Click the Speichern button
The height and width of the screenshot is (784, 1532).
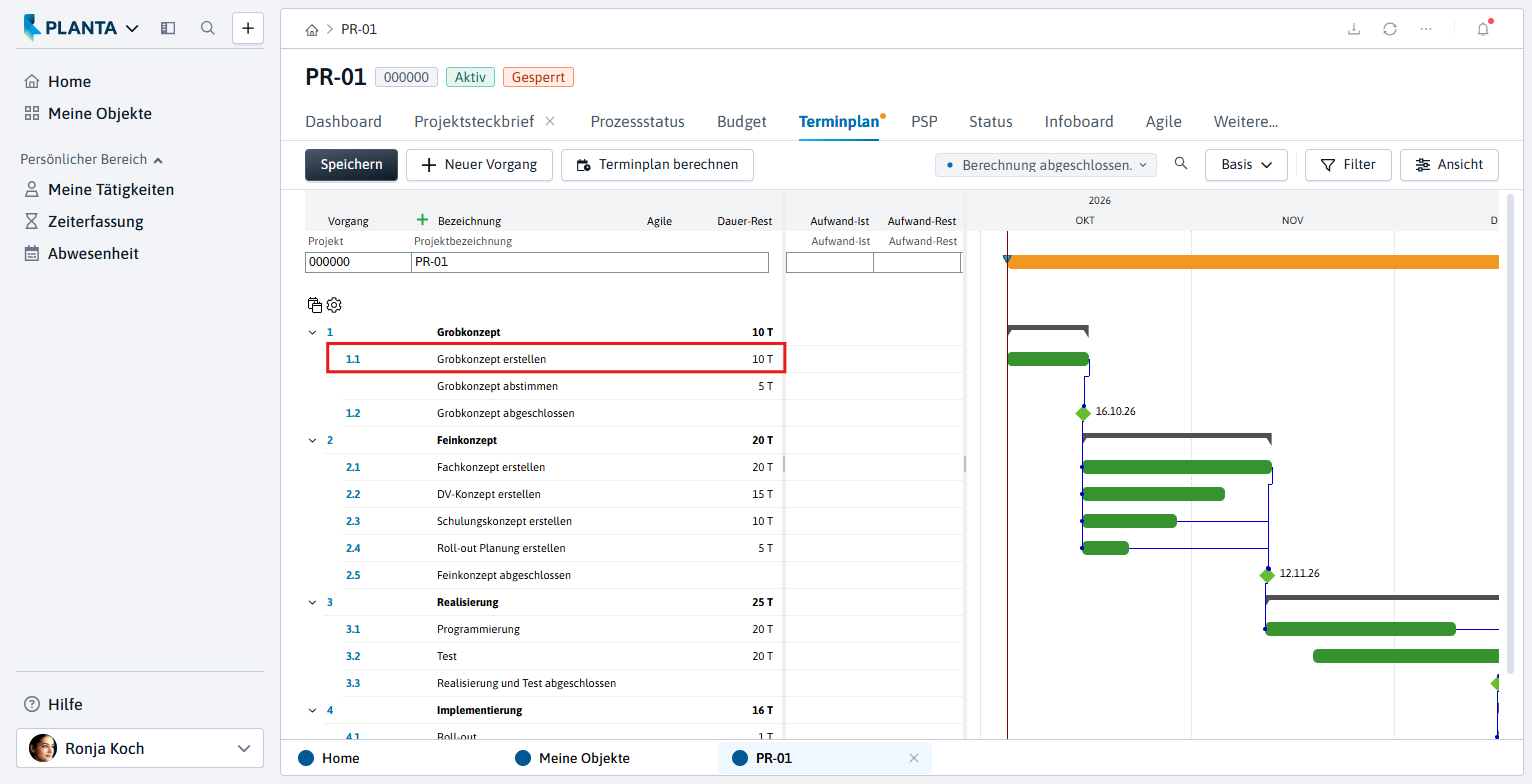click(x=351, y=164)
